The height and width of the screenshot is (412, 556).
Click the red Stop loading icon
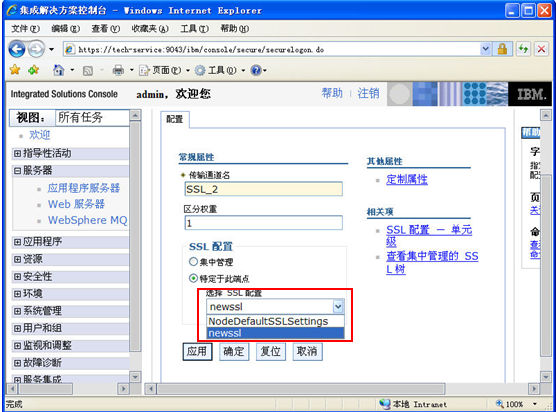(x=541, y=49)
